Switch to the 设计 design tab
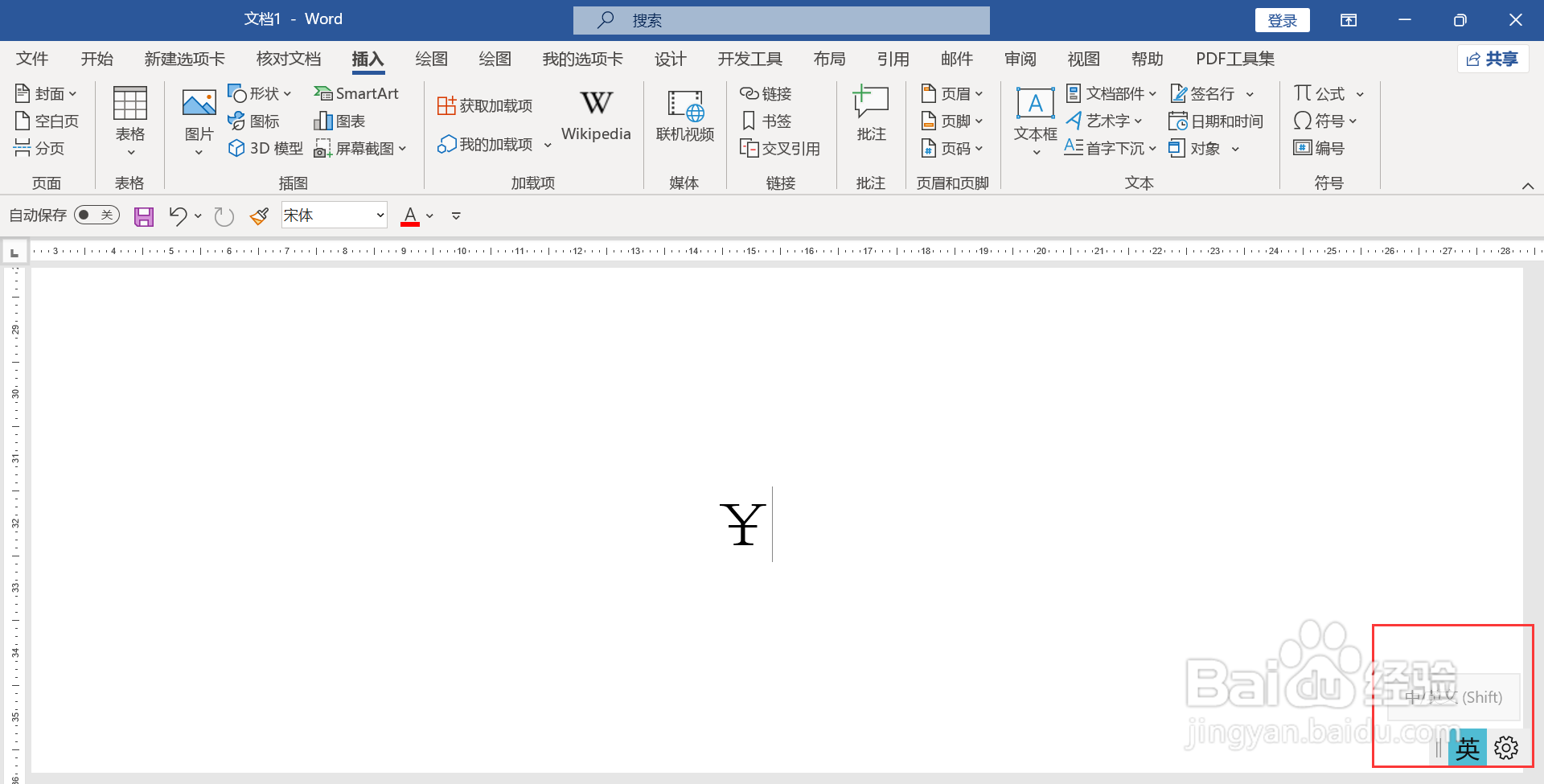The image size is (1544, 784). (671, 59)
